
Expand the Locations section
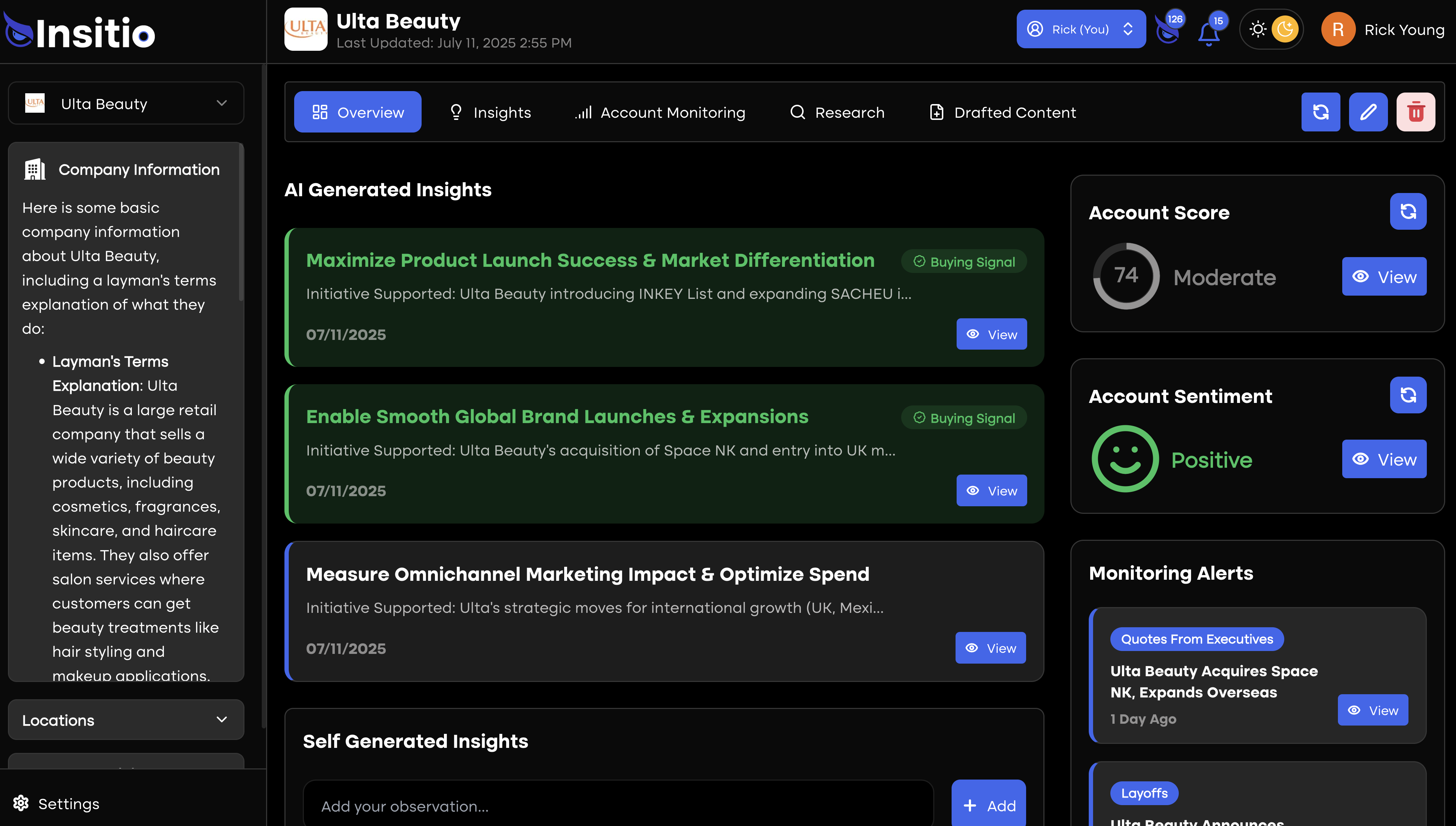click(x=126, y=720)
